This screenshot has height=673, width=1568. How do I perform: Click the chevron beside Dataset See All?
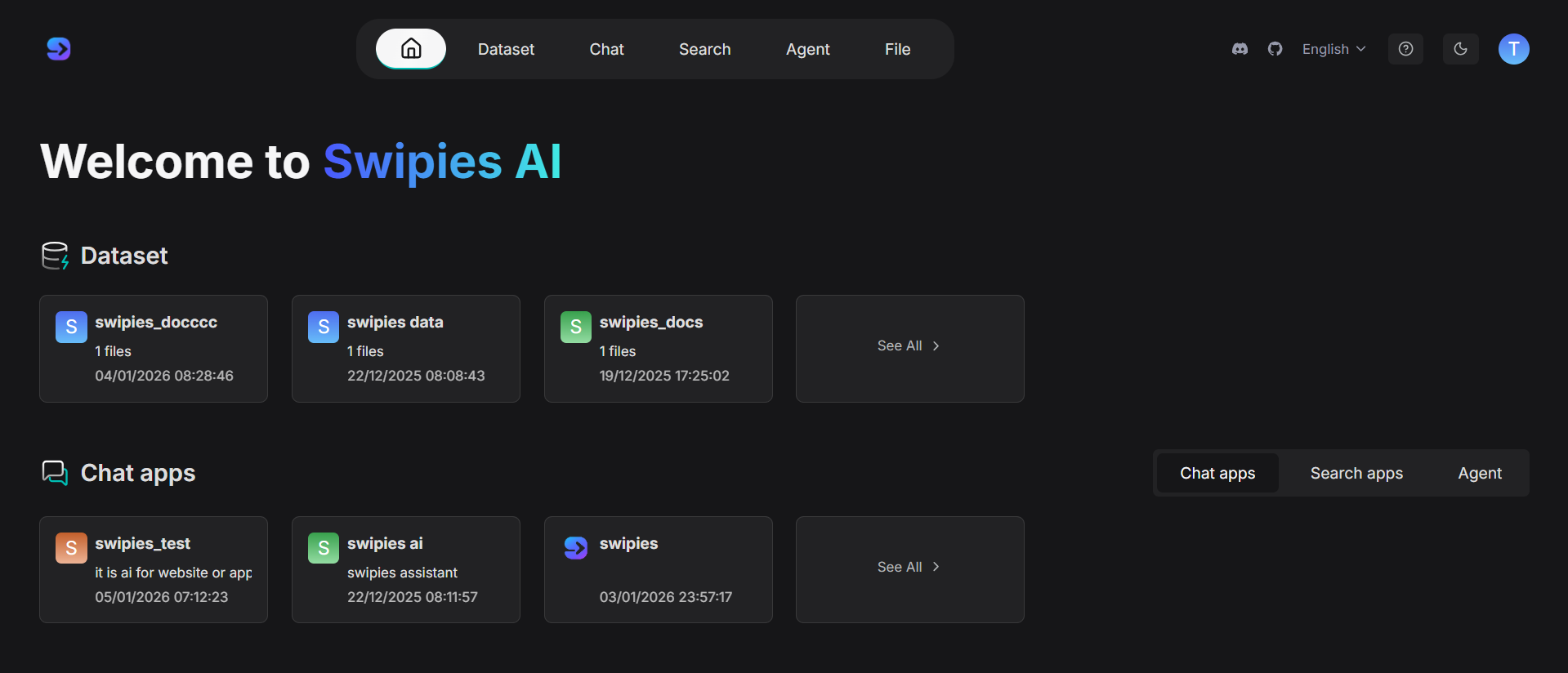[936, 346]
